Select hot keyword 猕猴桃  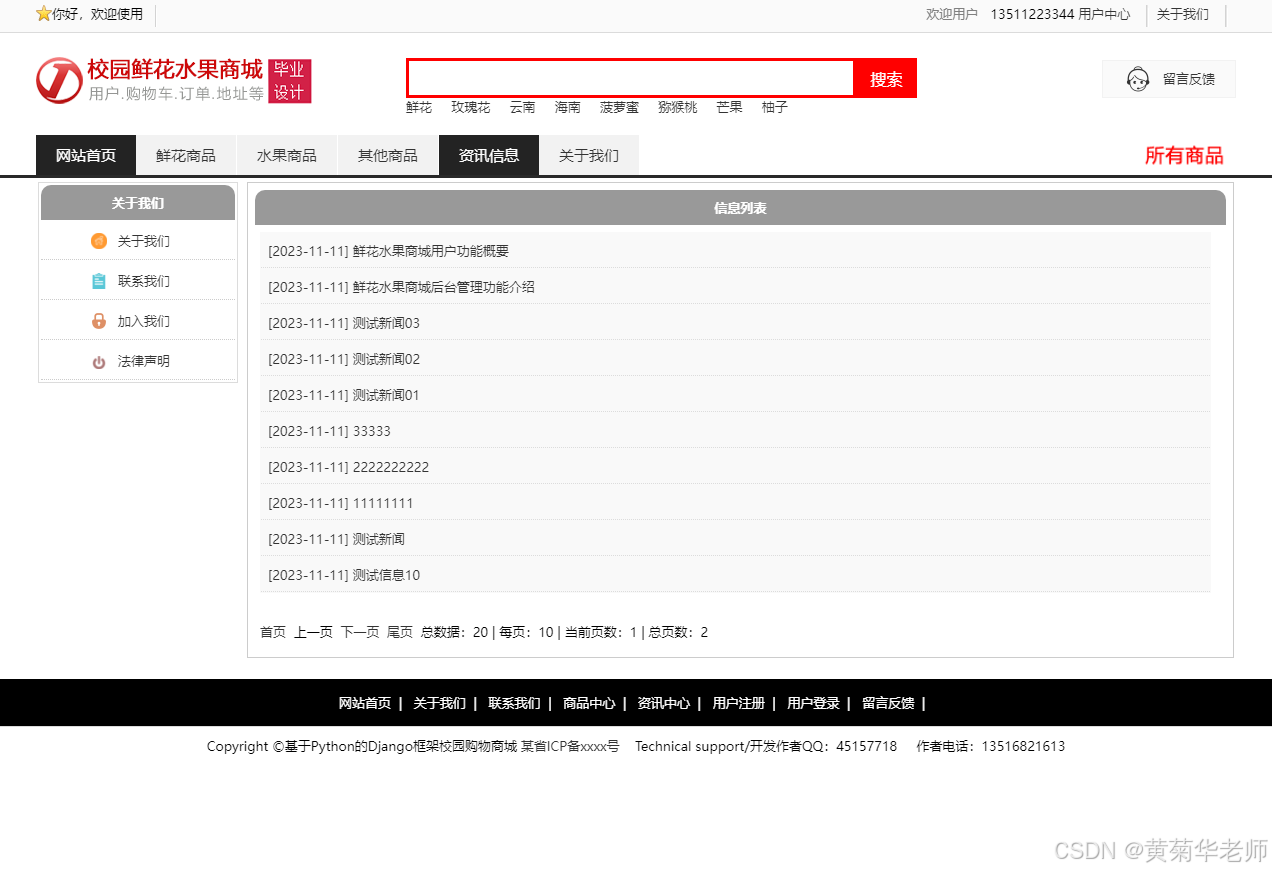[x=678, y=107]
